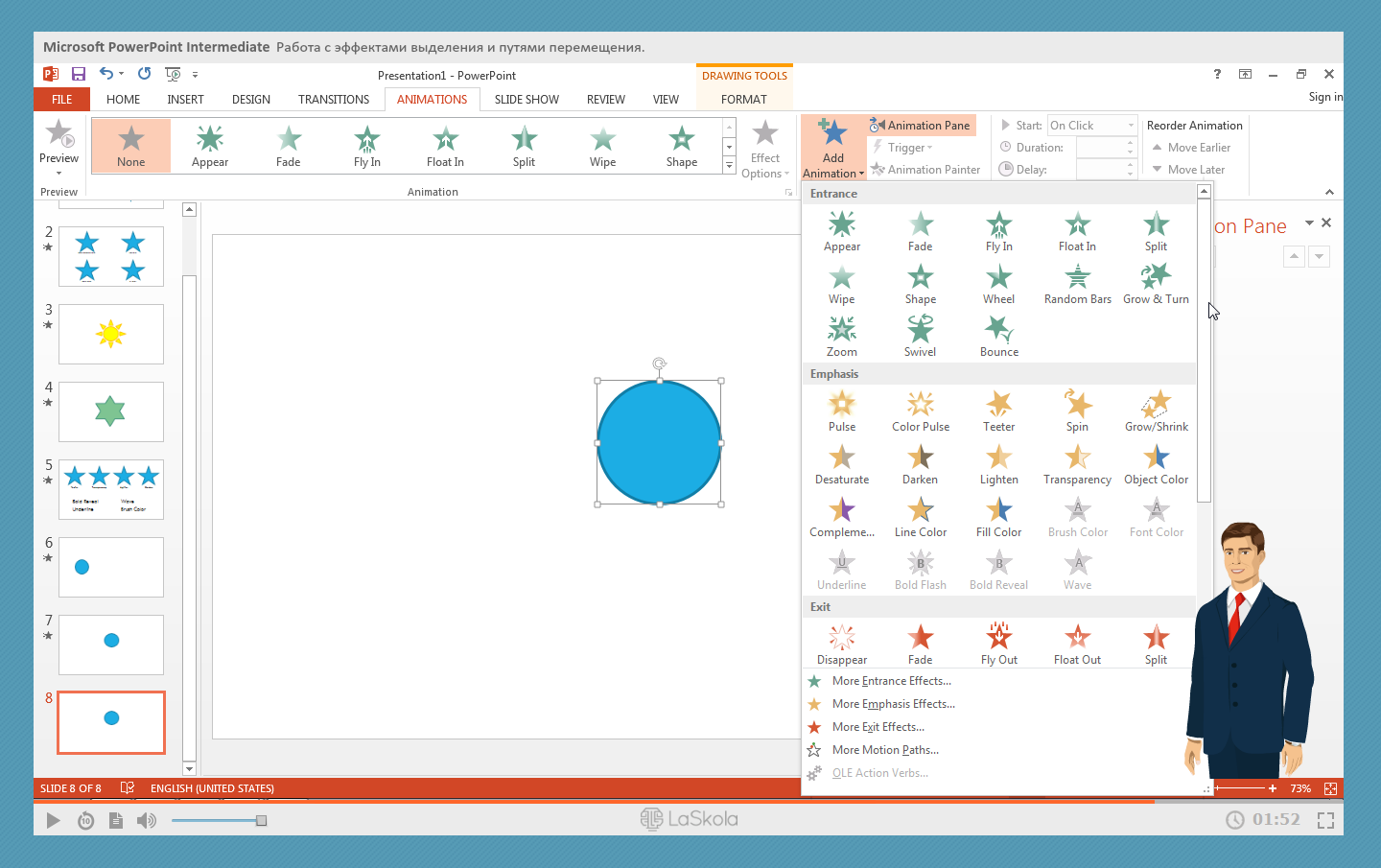The width and height of the screenshot is (1381, 868).
Task: Open the Add Animation dropdown
Action: point(832,165)
